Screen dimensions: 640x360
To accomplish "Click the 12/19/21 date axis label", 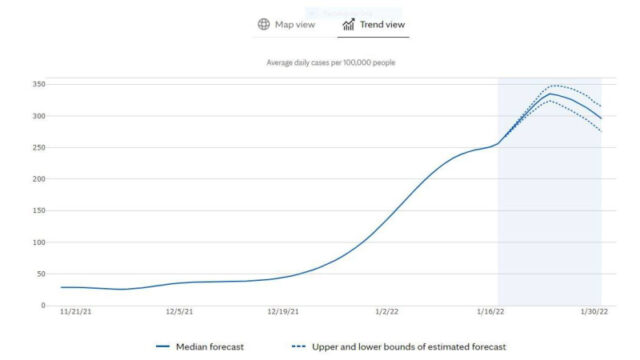I will pyautogui.click(x=283, y=312).
